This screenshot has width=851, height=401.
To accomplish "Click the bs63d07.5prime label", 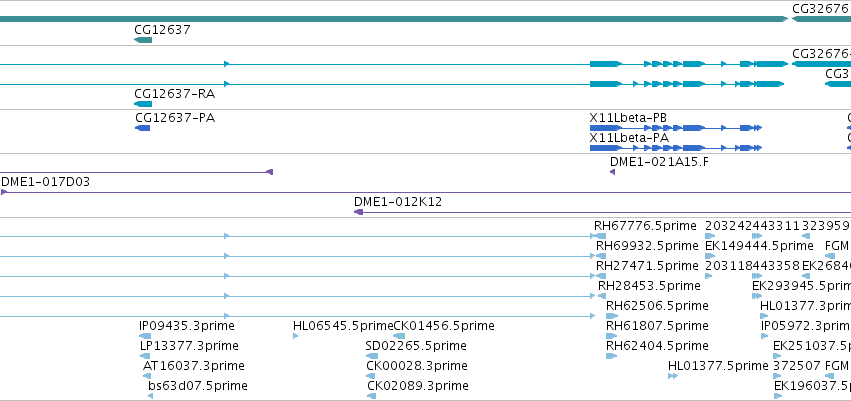I will pyautogui.click(x=198, y=386).
